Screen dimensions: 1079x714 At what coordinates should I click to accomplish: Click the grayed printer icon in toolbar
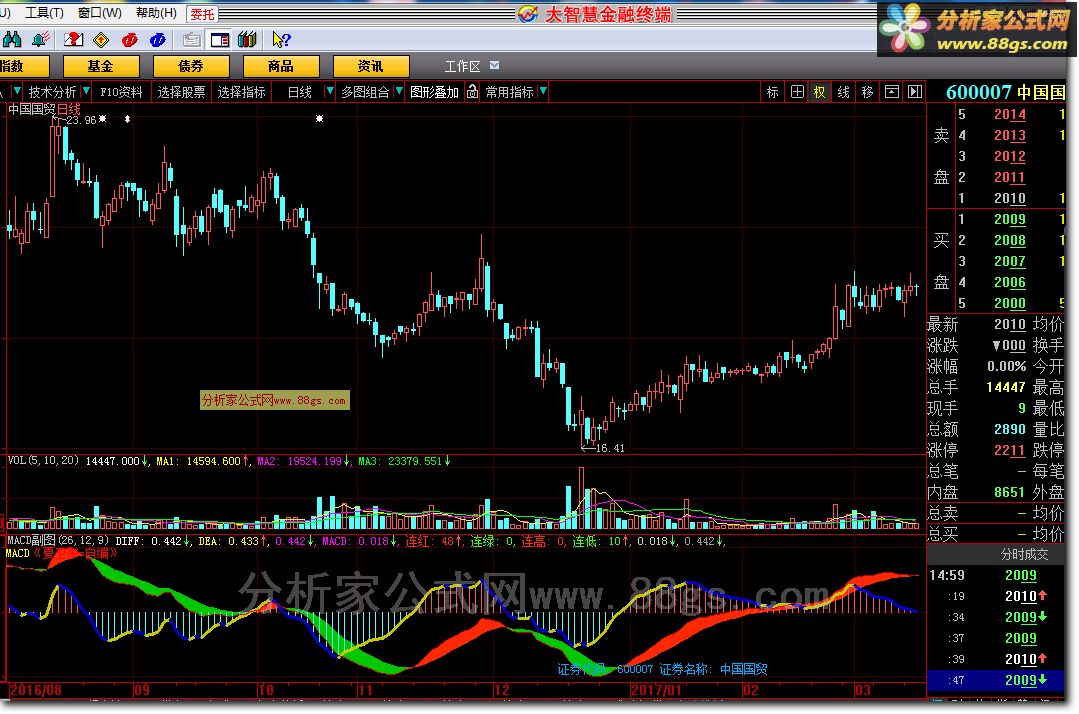pyautogui.click(x=191, y=40)
